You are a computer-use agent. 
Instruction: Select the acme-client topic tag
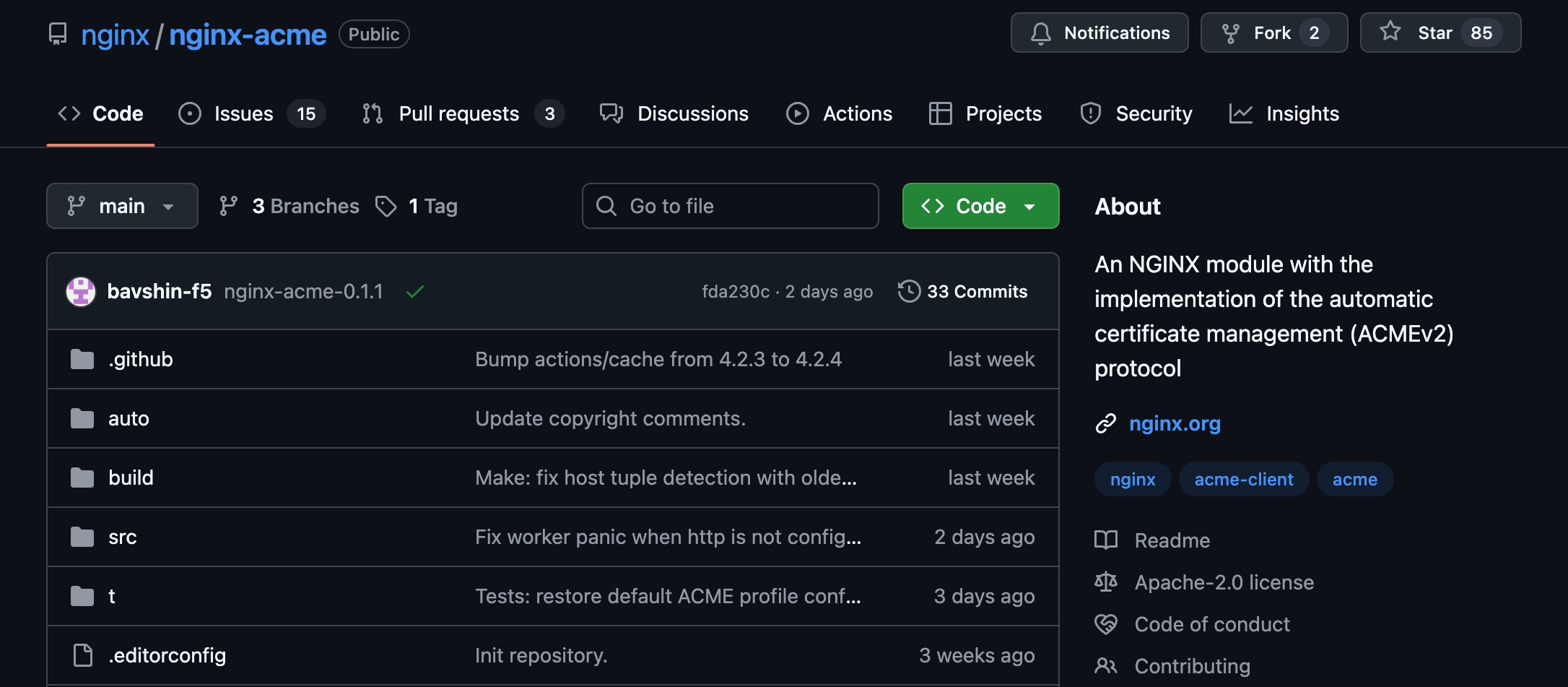[1243, 479]
